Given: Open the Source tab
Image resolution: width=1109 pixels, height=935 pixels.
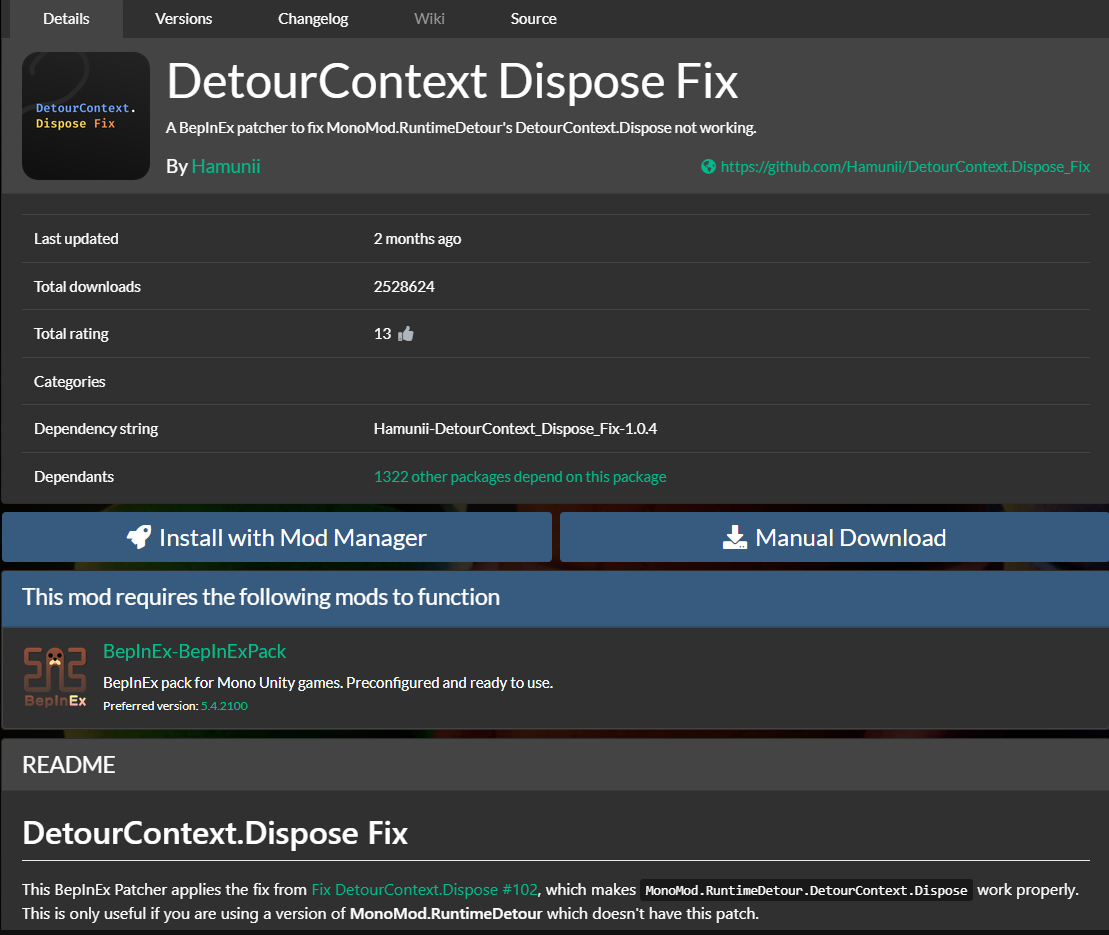Looking at the screenshot, I should tap(533, 18).
